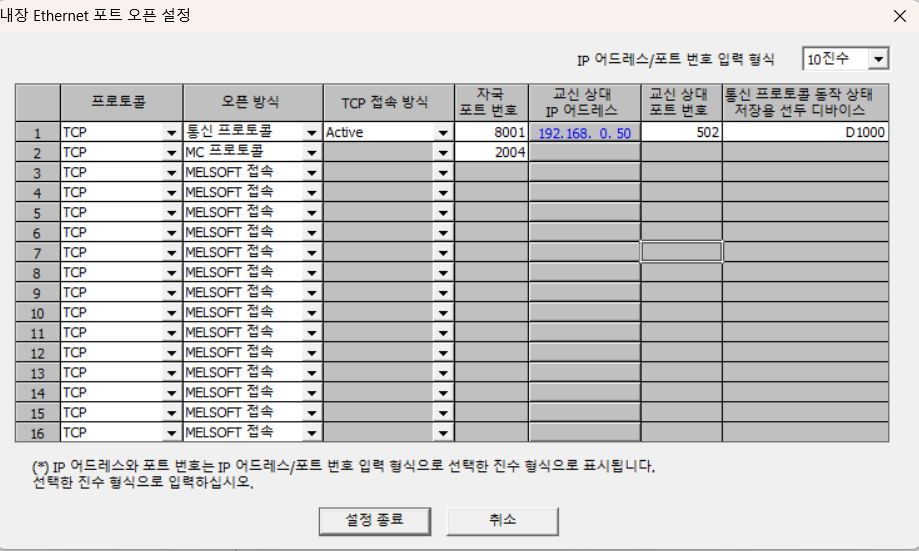The width and height of the screenshot is (919, 551).
Task: Click the 오픈 방식 column header
Action: tap(253, 103)
